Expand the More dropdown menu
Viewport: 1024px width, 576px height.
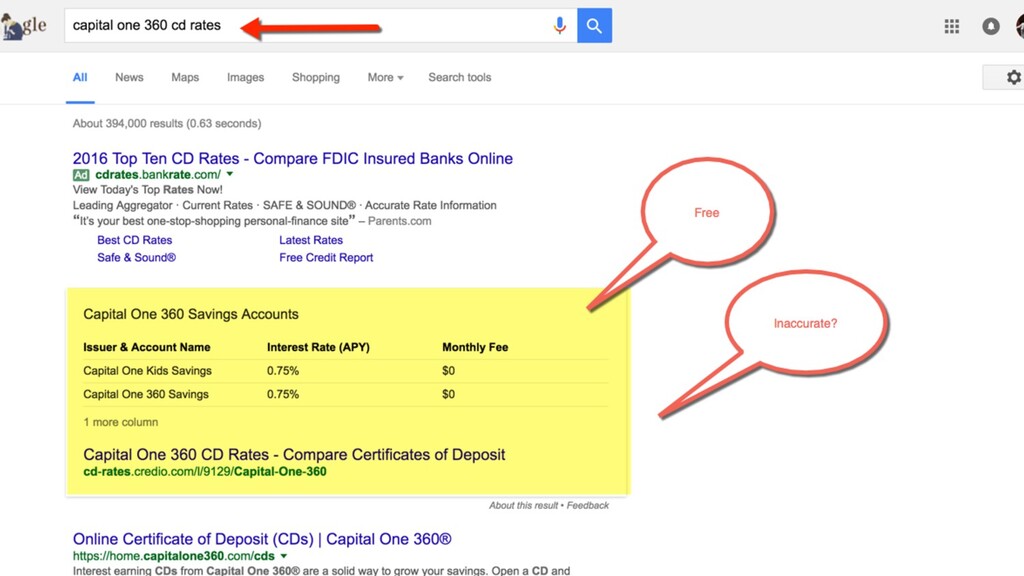(x=385, y=77)
